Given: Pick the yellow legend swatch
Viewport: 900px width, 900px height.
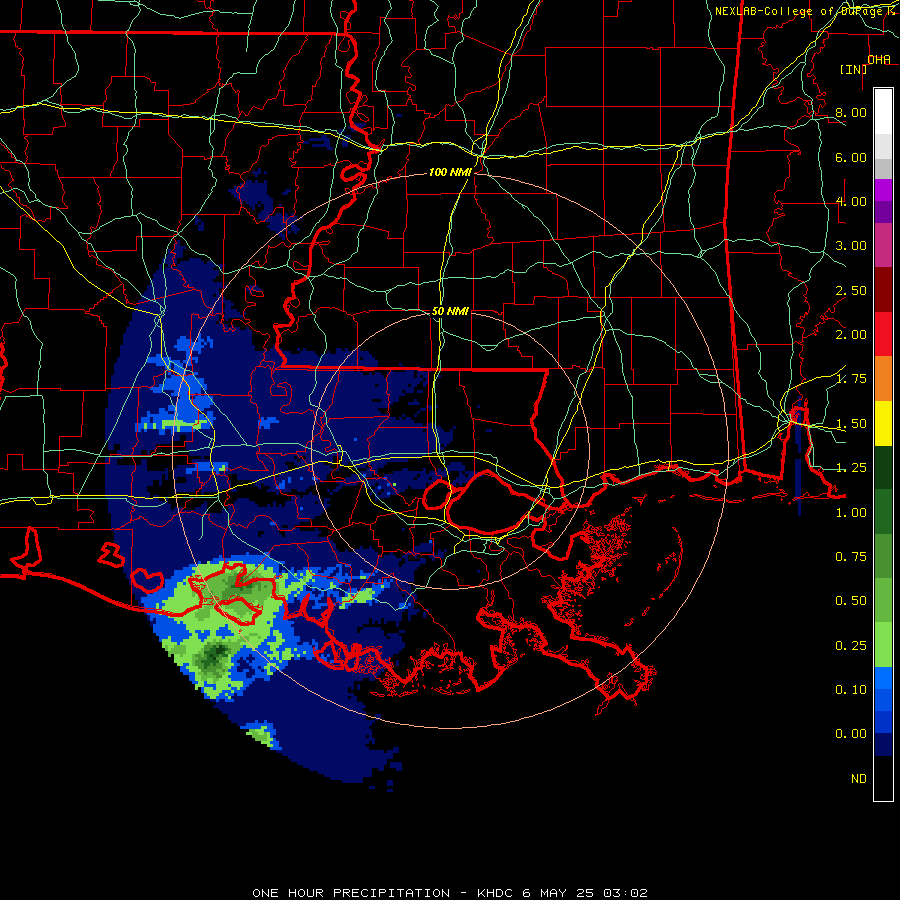Looking at the screenshot, I should [883, 423].
